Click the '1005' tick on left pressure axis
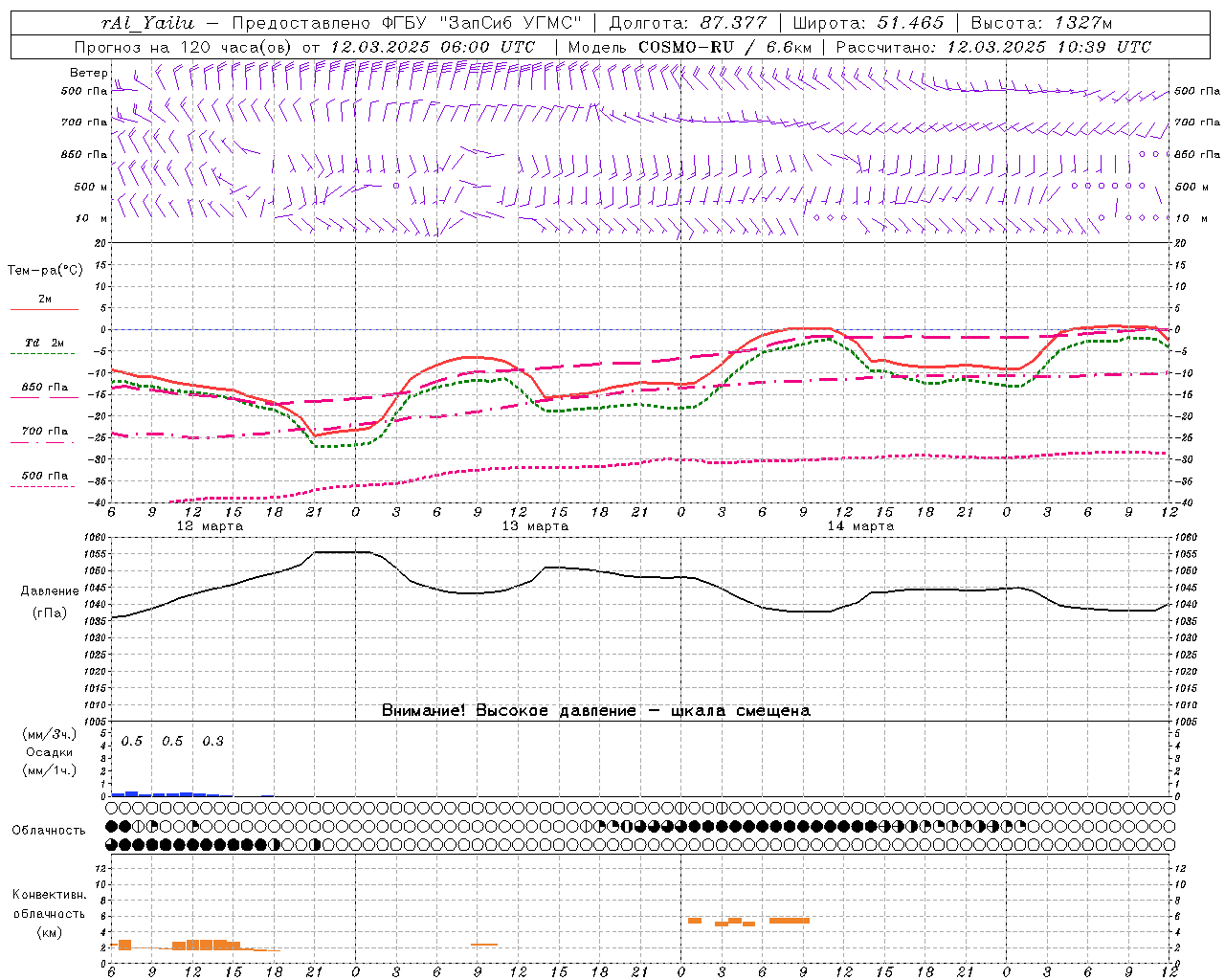The height and width of the screenshot is (980, 1225). click(x=97, y=722)
